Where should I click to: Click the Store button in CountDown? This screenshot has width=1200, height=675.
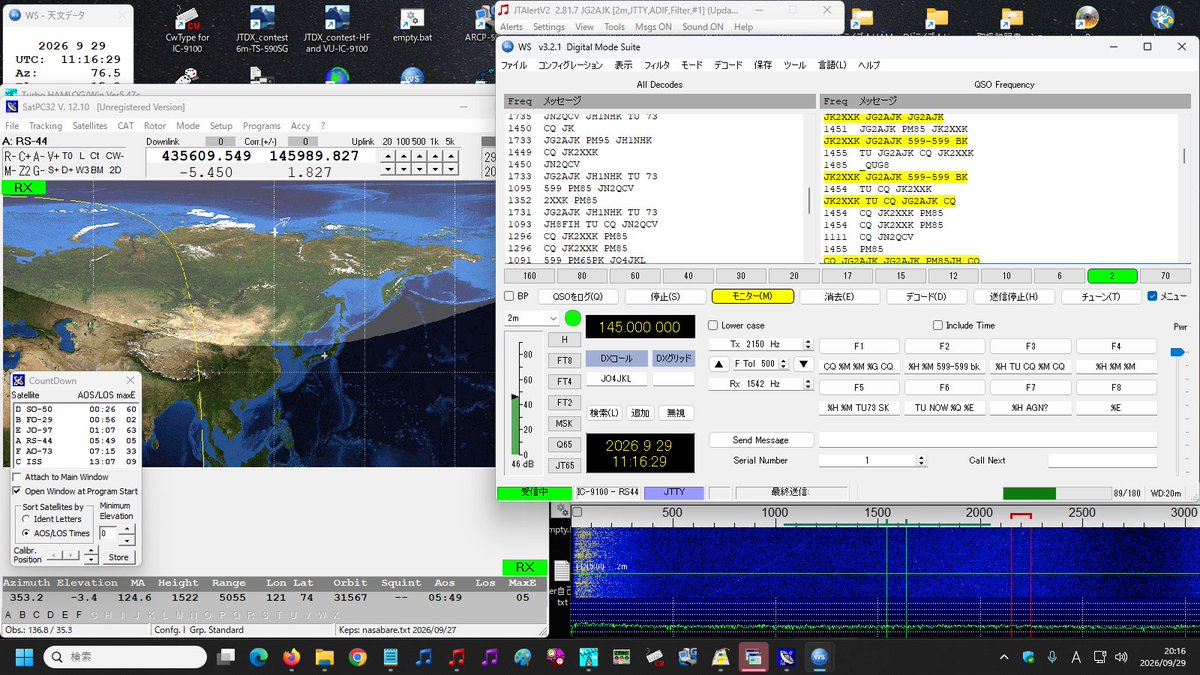118,557
